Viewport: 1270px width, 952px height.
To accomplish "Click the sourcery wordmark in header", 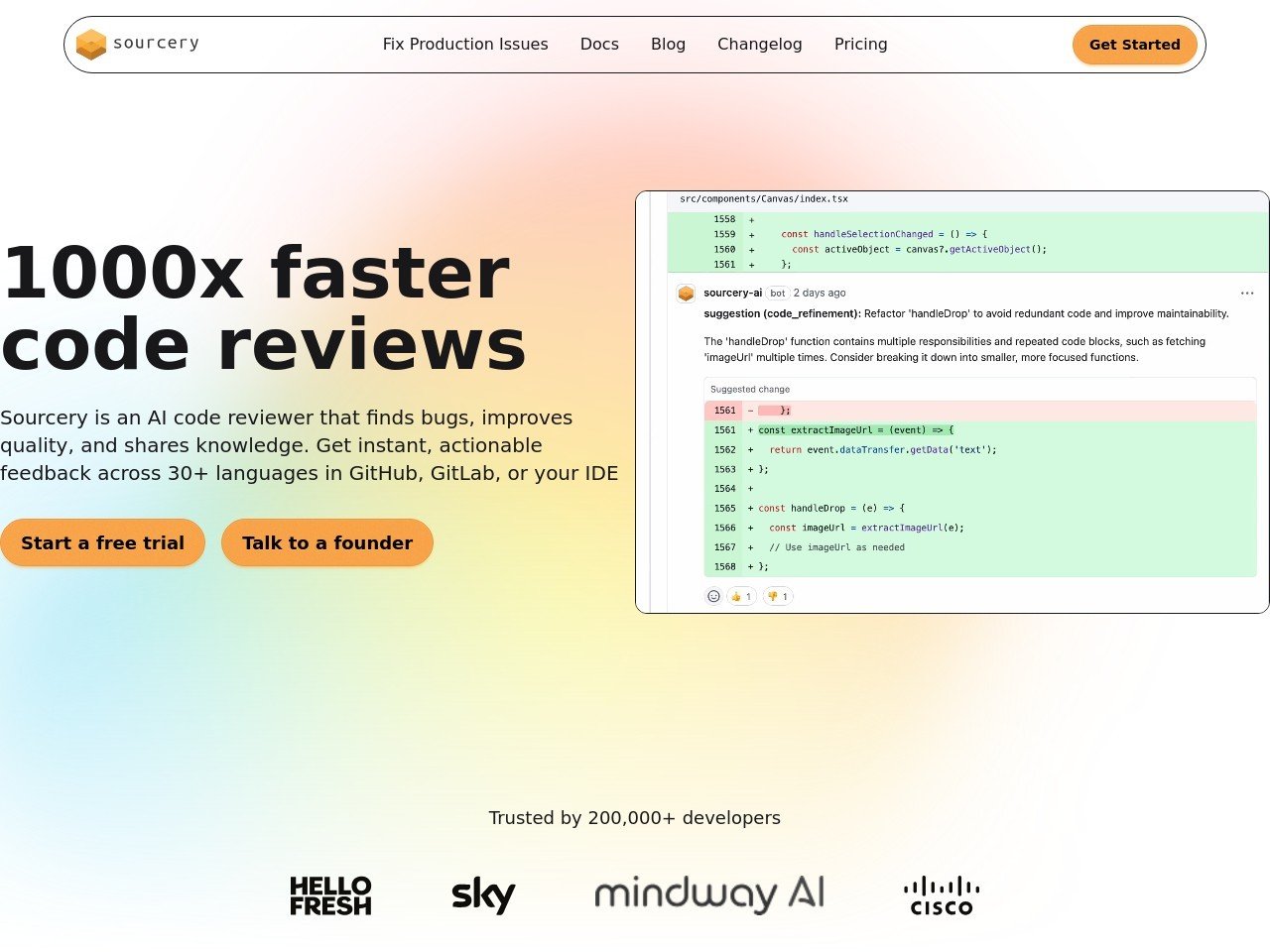I will point(156,43).
